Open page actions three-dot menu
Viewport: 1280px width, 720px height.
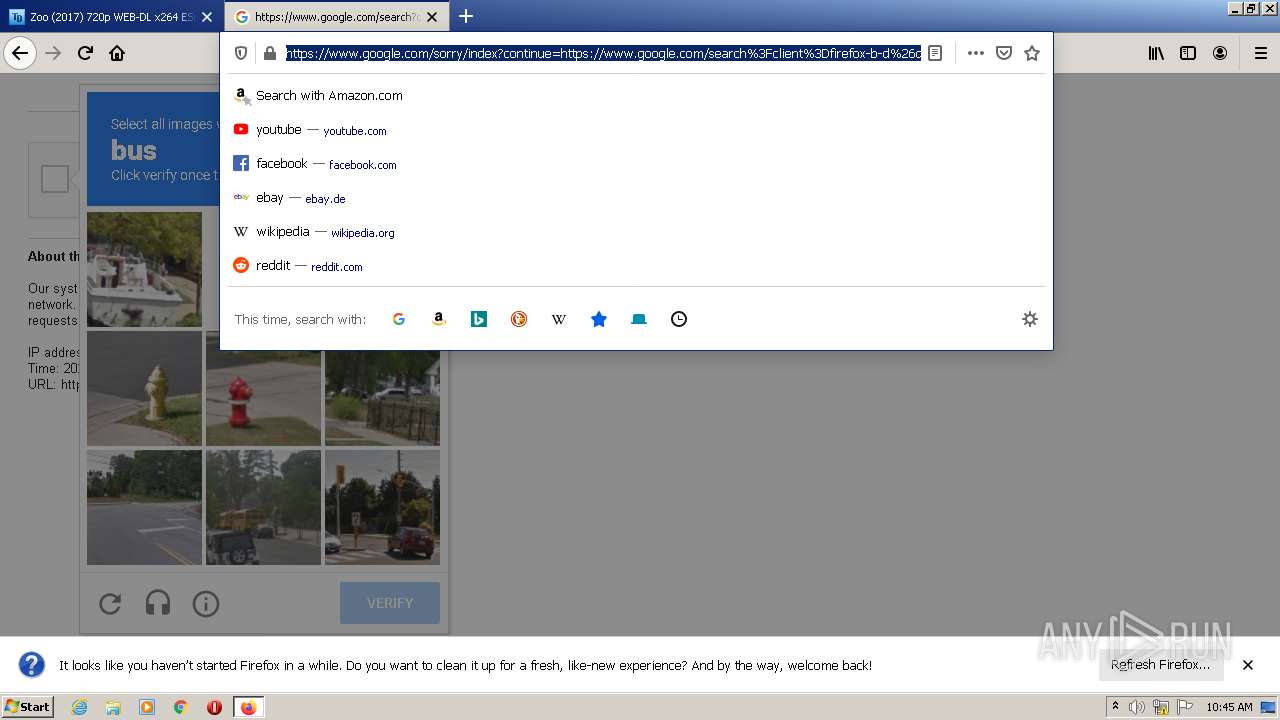(976, 53)
